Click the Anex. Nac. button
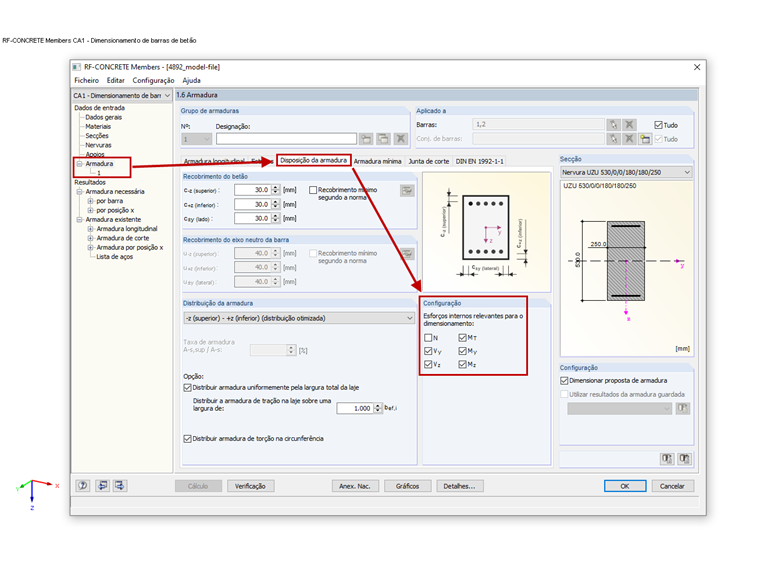This screenshot has height=570, width=760. (x=355, y=486)
